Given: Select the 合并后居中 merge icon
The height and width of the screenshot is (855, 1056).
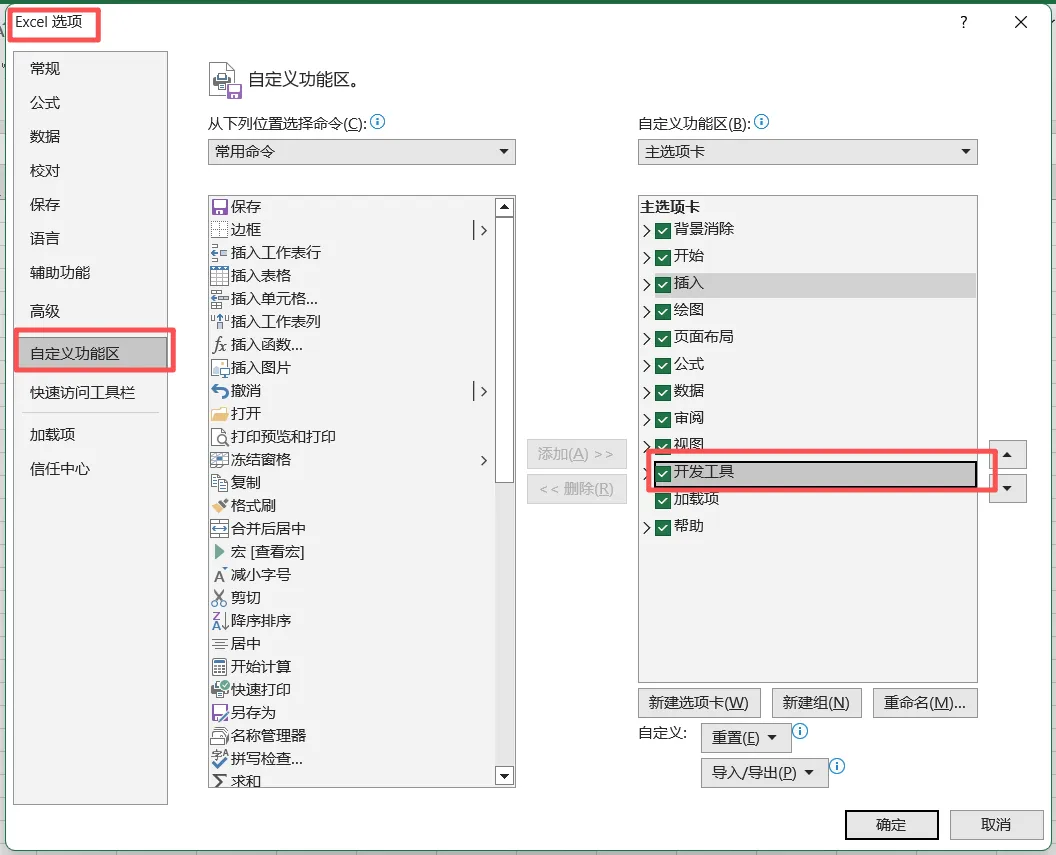Looking at the screenshot, I should [x=220, y=528].
